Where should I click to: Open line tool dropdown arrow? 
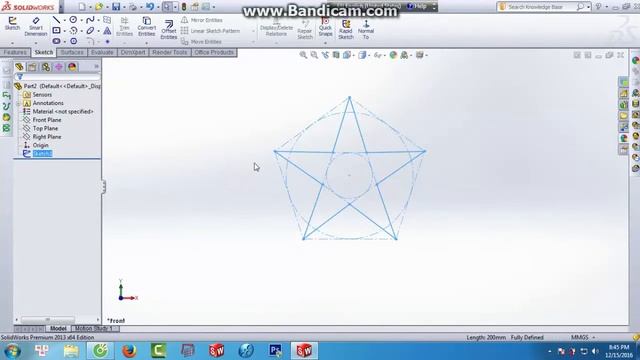pos(64,20)
